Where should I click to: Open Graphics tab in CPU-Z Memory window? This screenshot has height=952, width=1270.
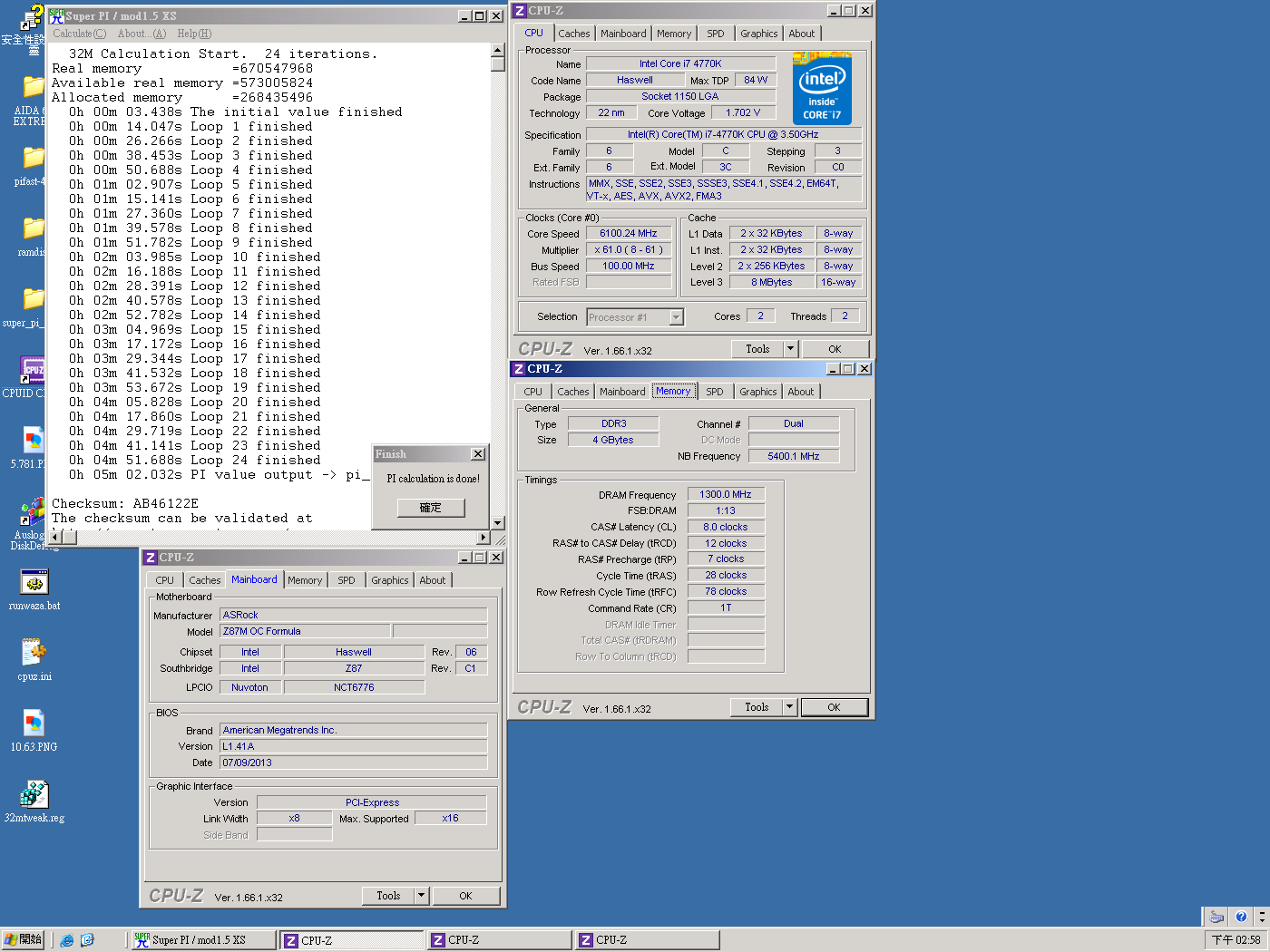pos(757,392)
